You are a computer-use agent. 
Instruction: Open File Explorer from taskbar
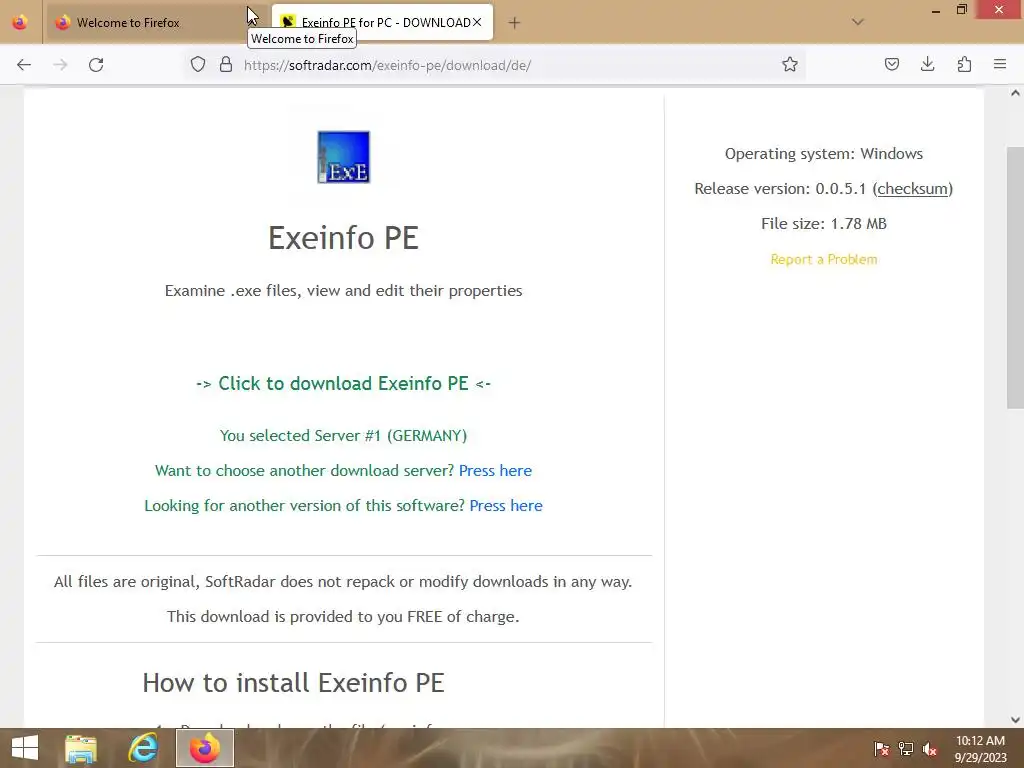click(81, 748)
